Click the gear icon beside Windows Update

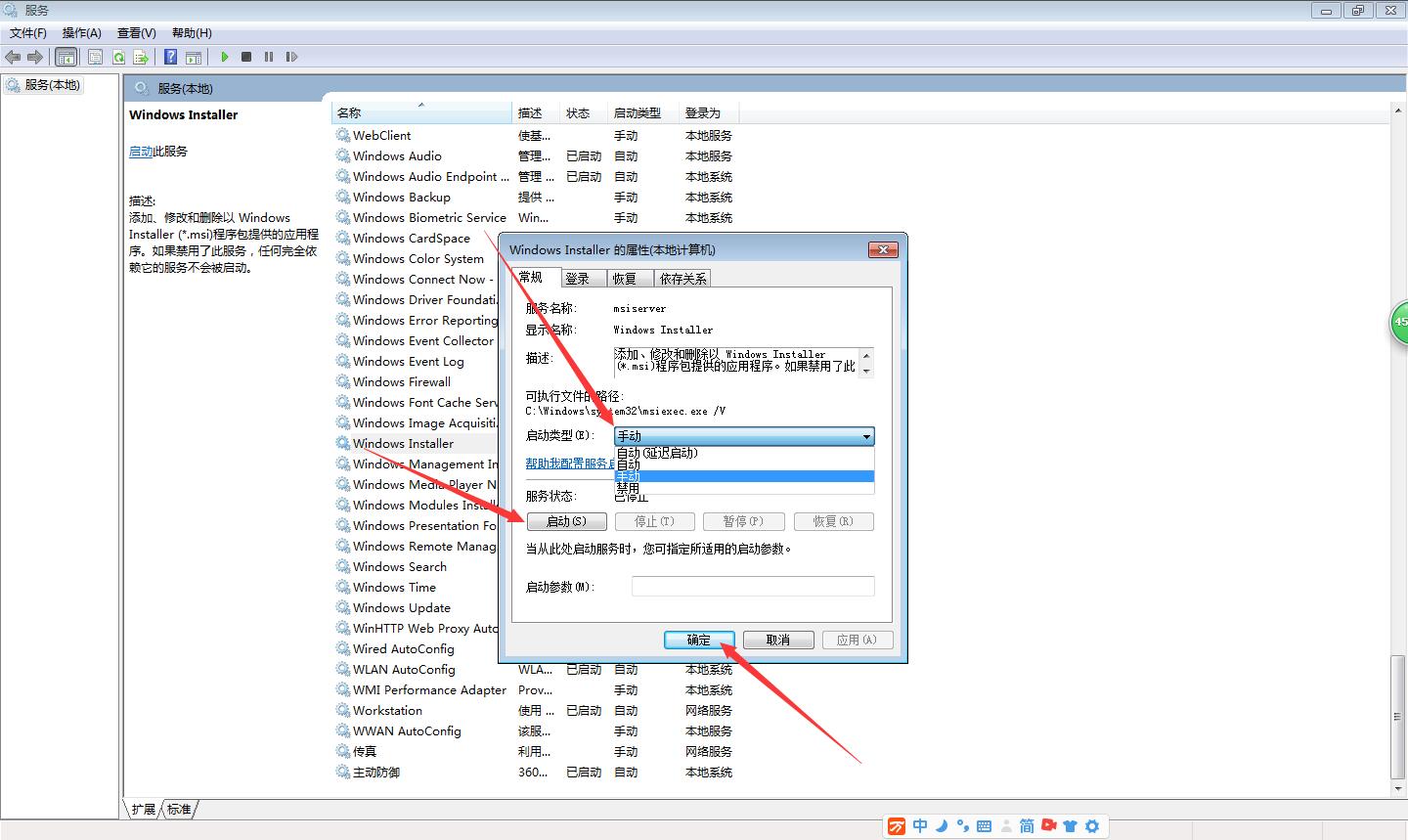click(343, 607)
